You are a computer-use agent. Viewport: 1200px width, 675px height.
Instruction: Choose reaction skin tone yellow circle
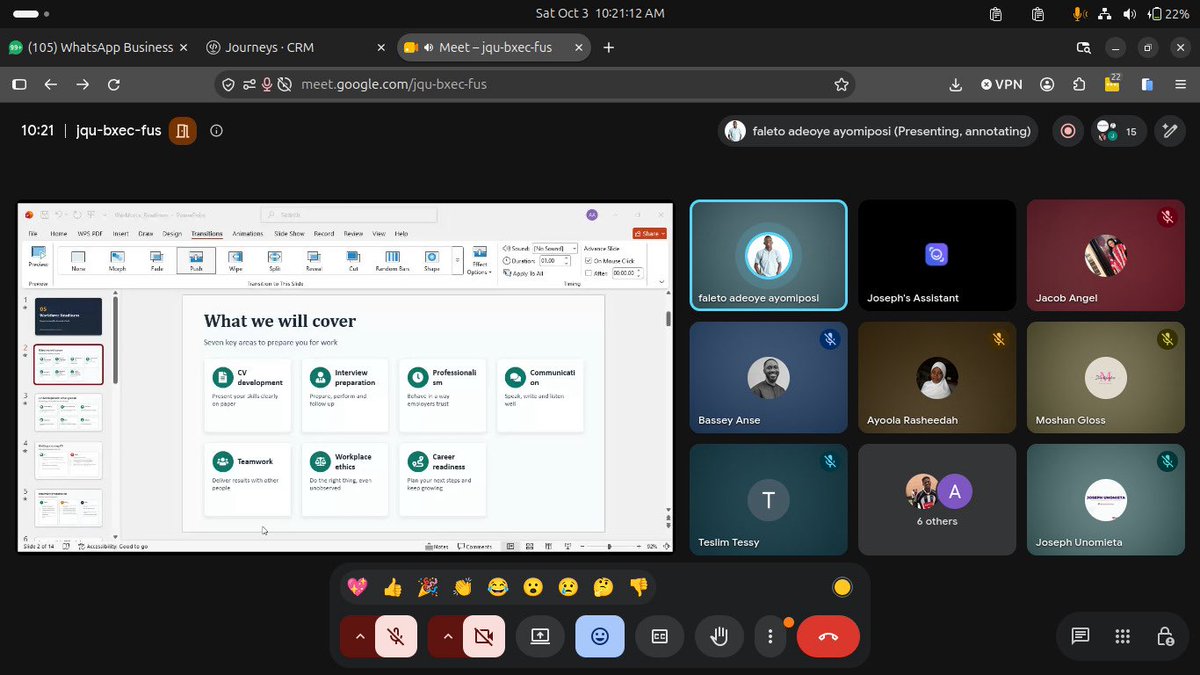842,587
